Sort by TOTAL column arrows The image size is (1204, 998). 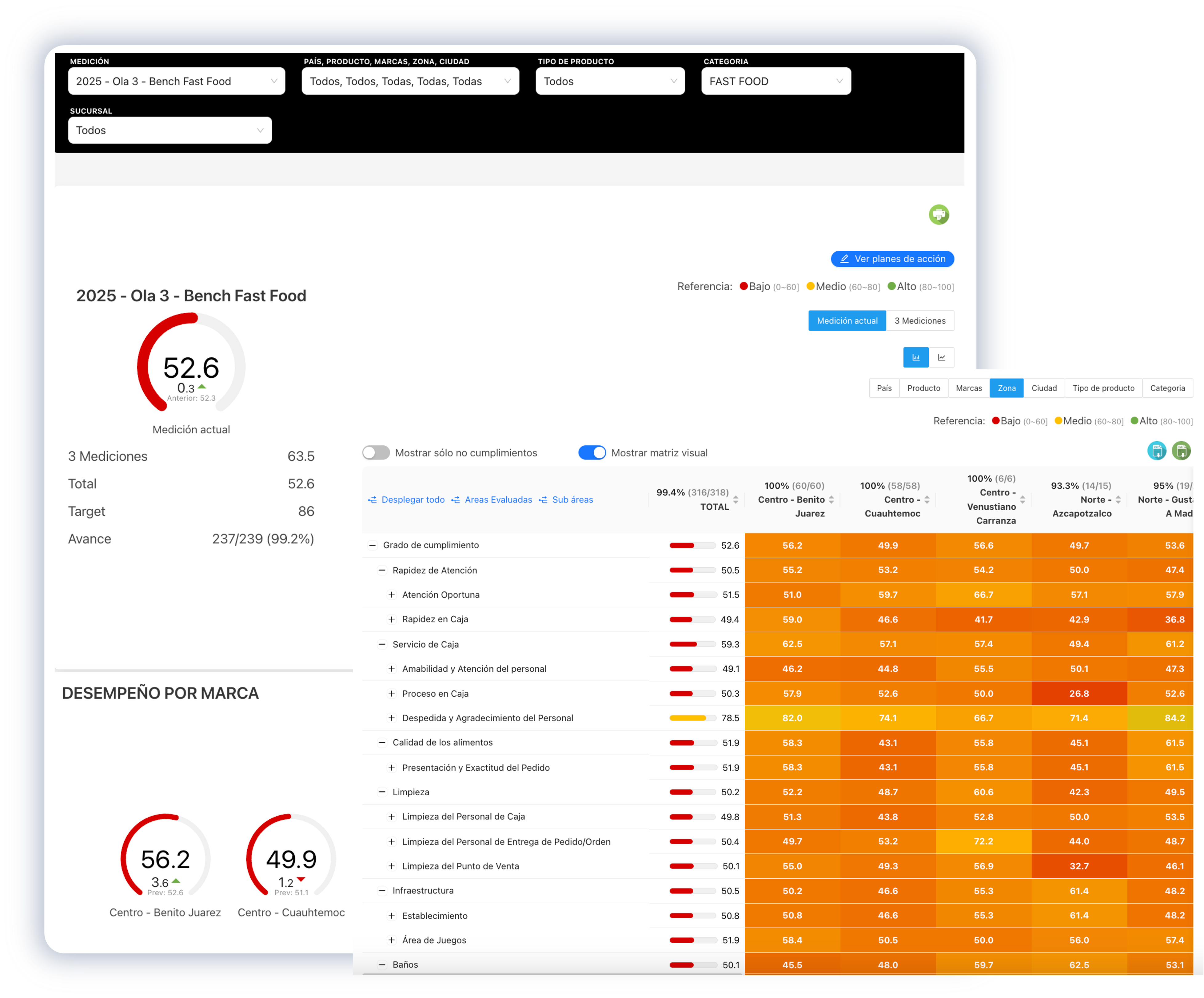point(736,500)
